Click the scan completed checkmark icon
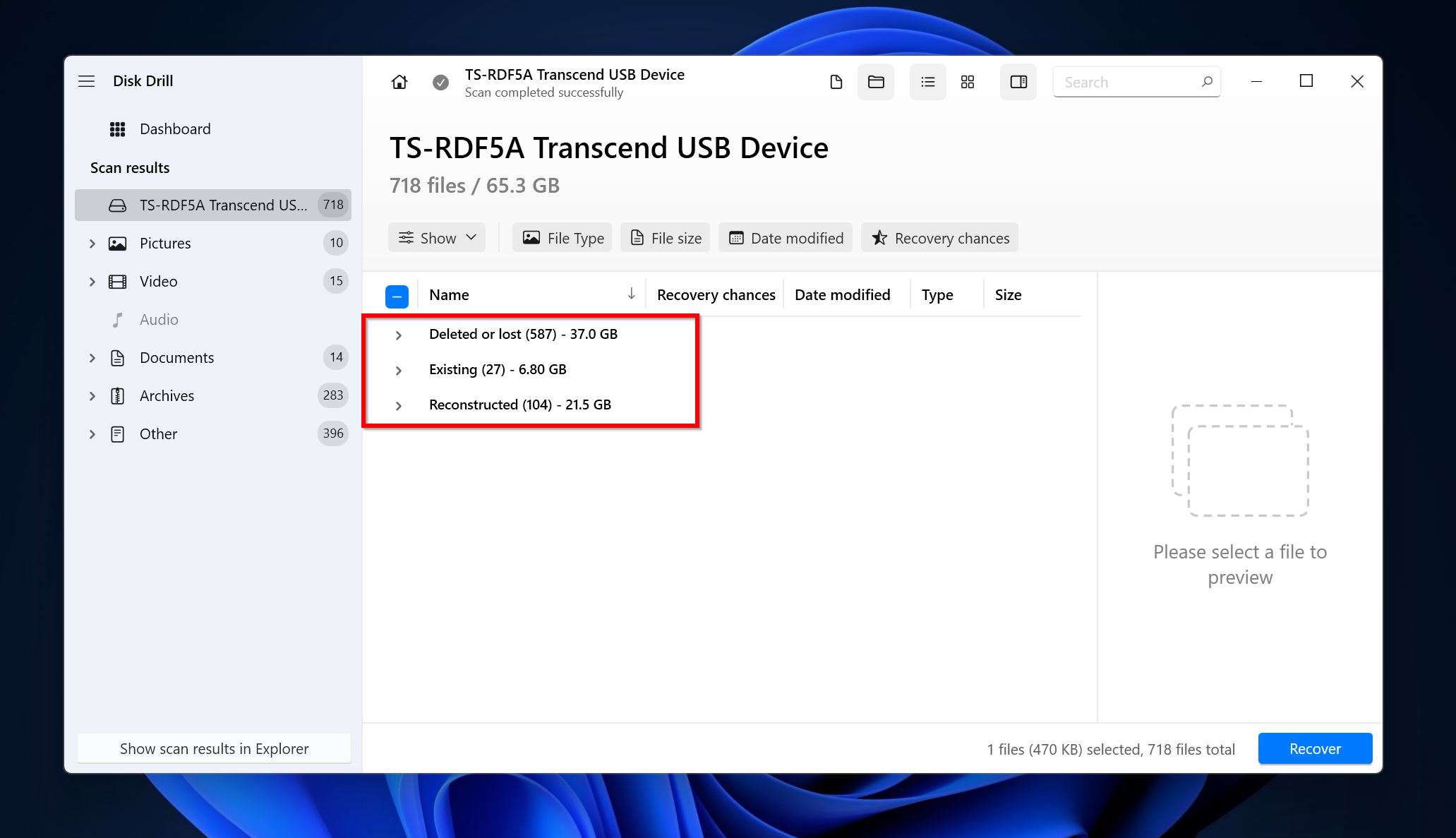 (440, 82)
